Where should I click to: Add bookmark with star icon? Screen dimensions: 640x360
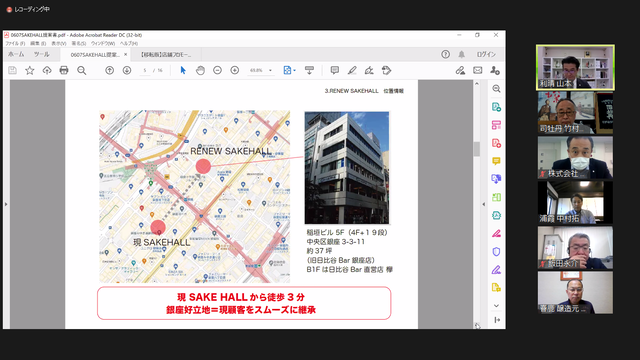coord(30,71)
